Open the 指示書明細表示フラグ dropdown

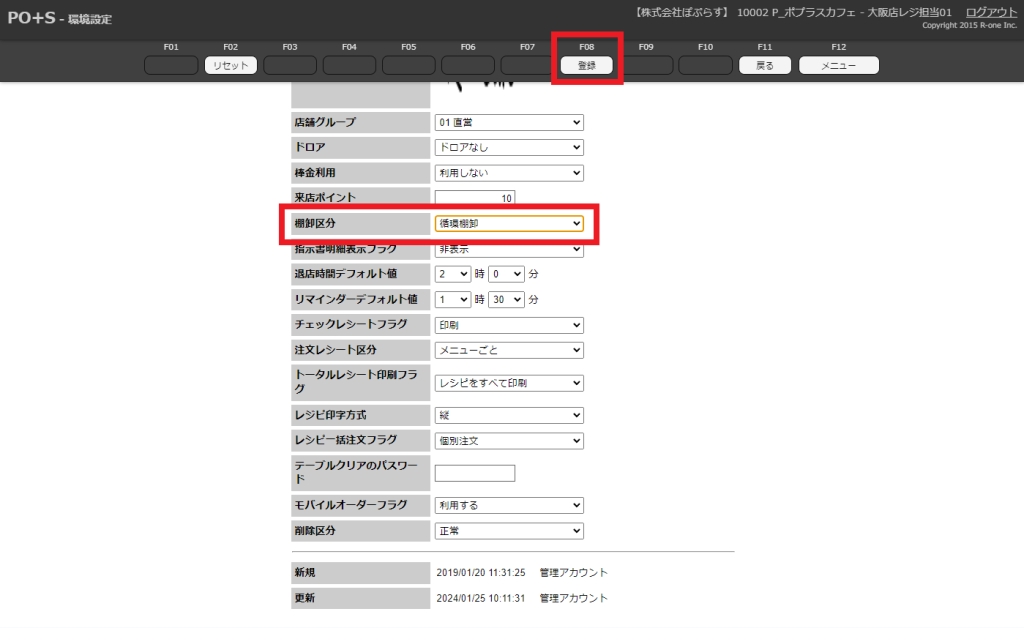[509, 249]
